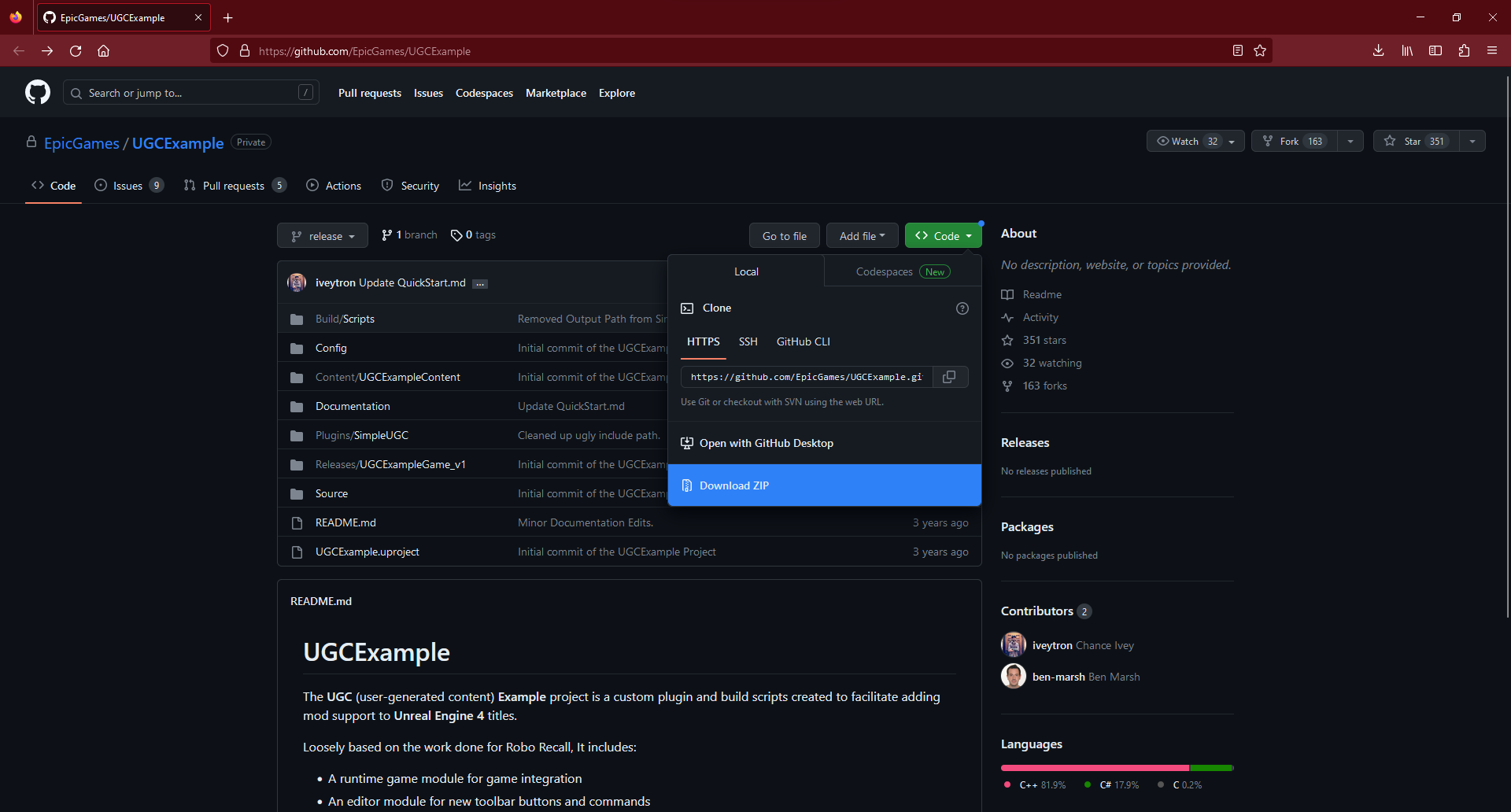Open ivetron's contributor avatar
This screenshot has height=812, width=1511.
coord(1014,644)
